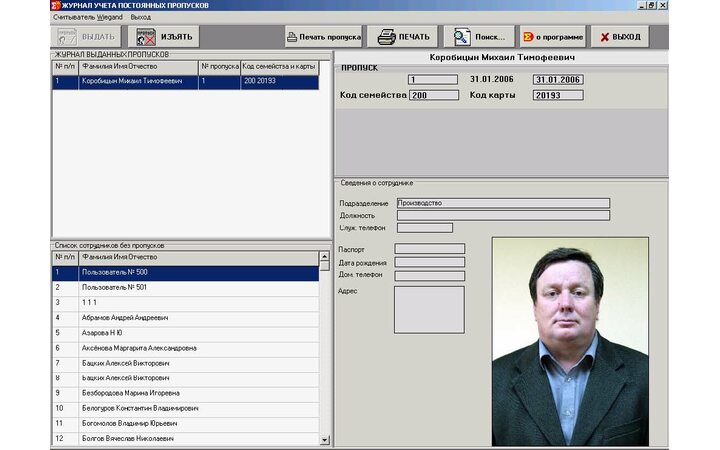Click the Печать пропуска button

(324, 37)
